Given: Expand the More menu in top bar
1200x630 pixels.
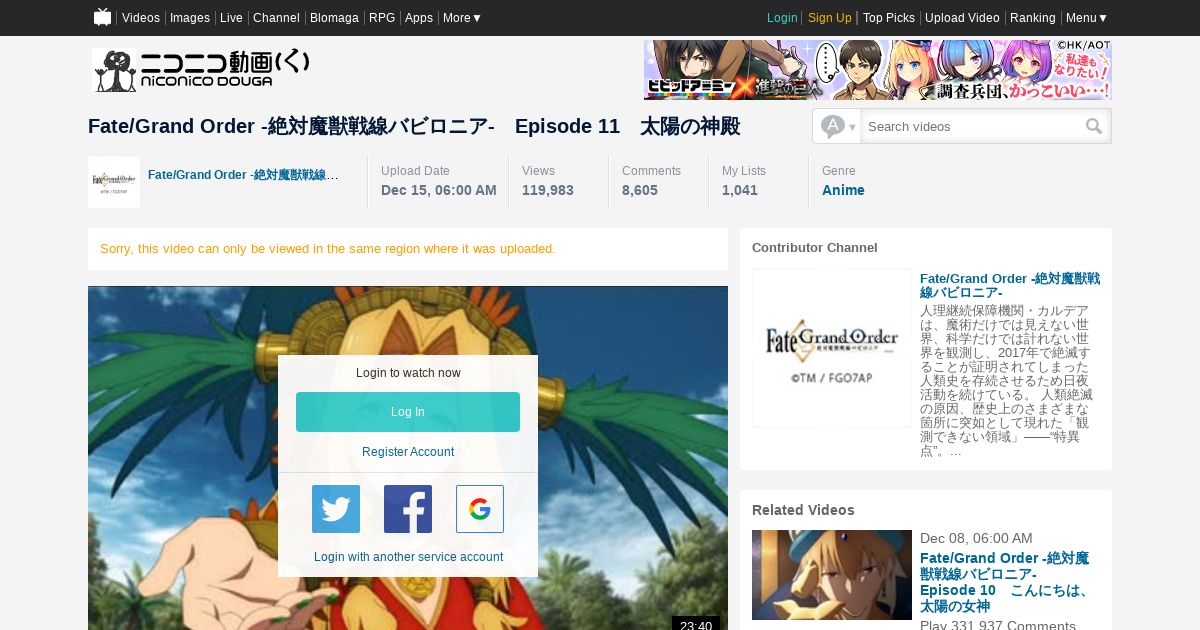Looking at the screenshot, I should pos(462,18).
